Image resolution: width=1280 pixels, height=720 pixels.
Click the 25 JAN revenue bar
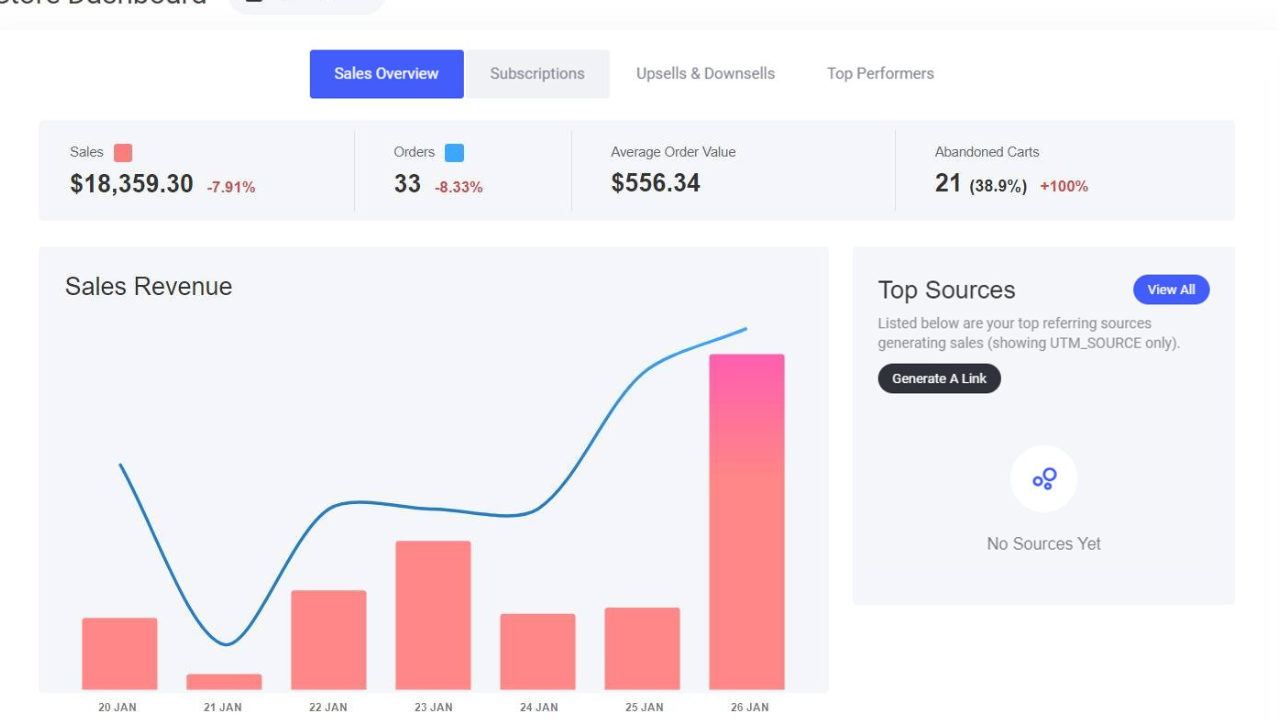click(x=642, y=648)
